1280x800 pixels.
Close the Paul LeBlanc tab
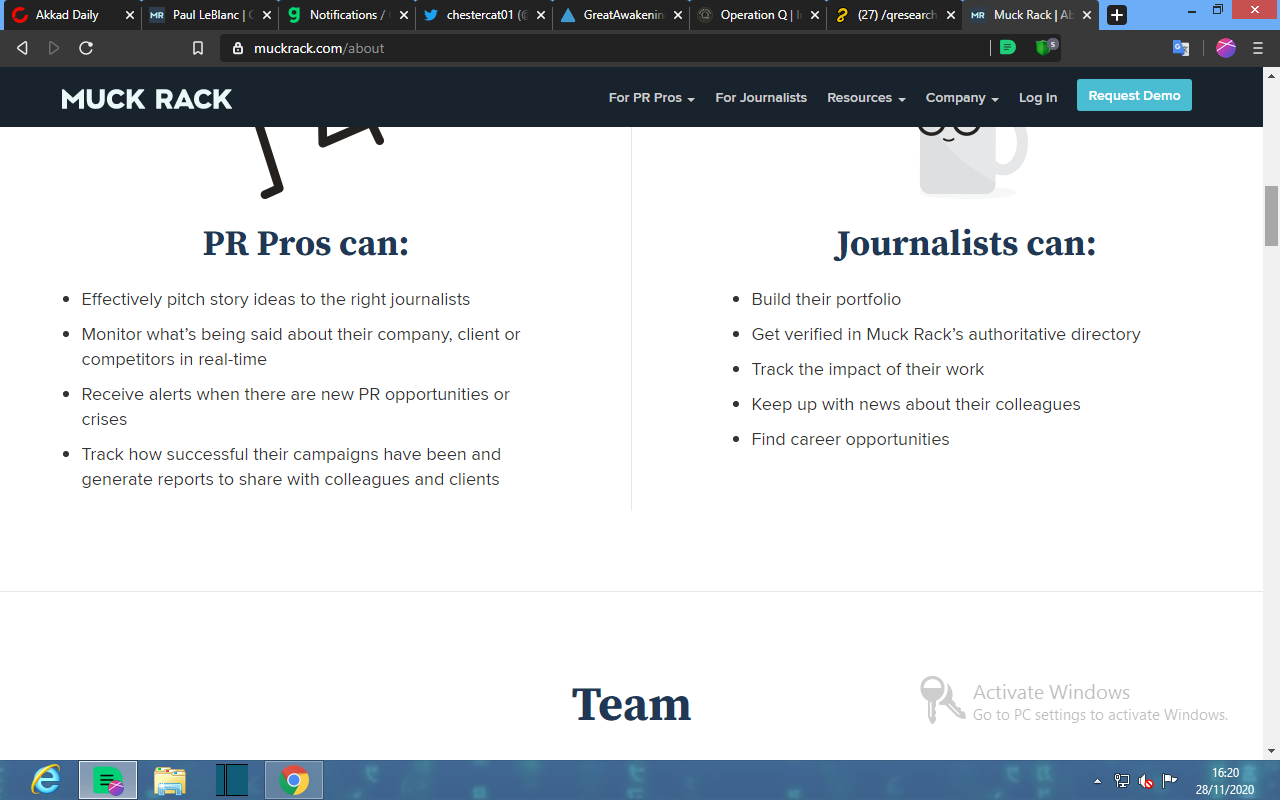point(267,15)
